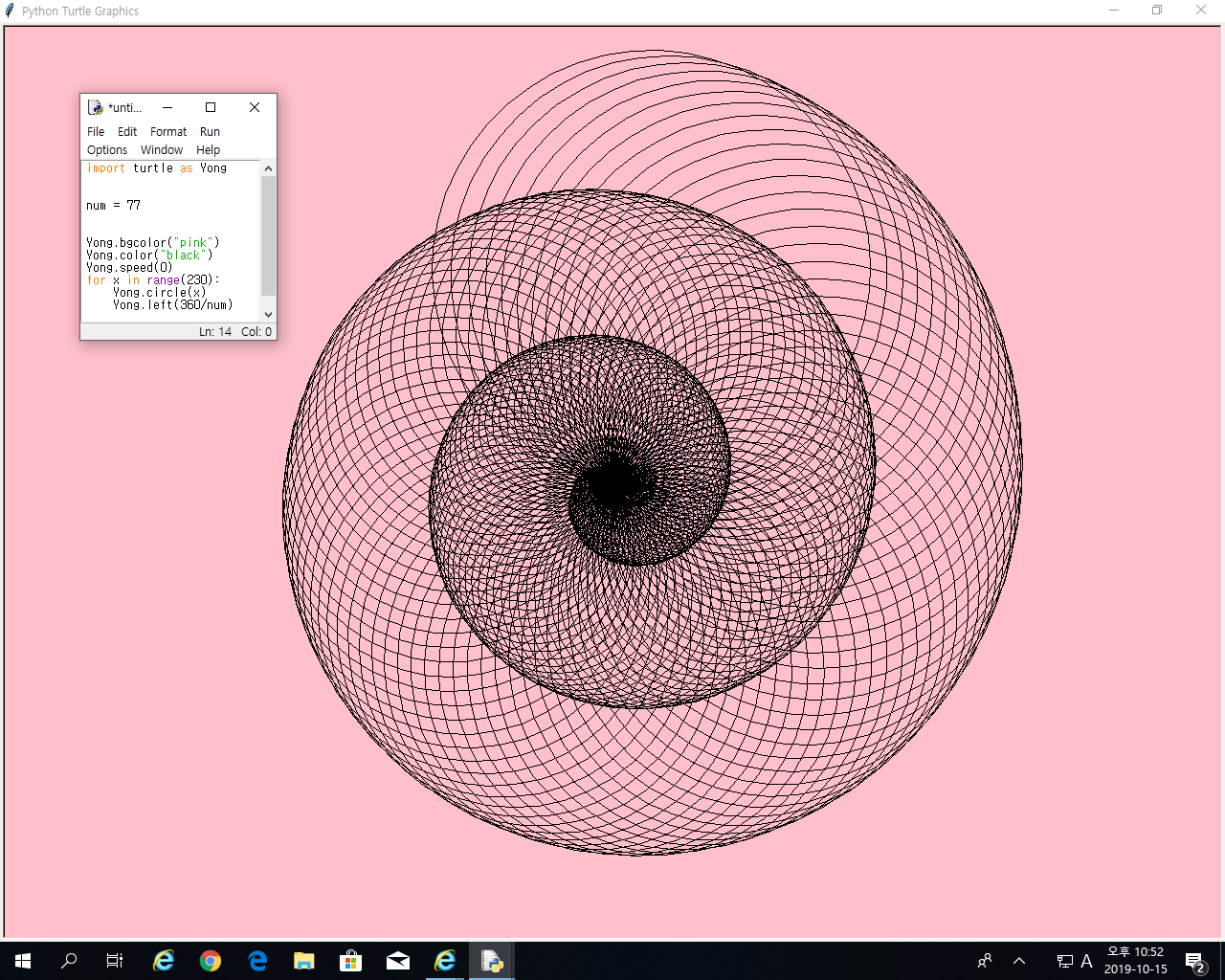Open the People icon in system tray
This screenshot has height=980, width=1225.
[985, 961]
